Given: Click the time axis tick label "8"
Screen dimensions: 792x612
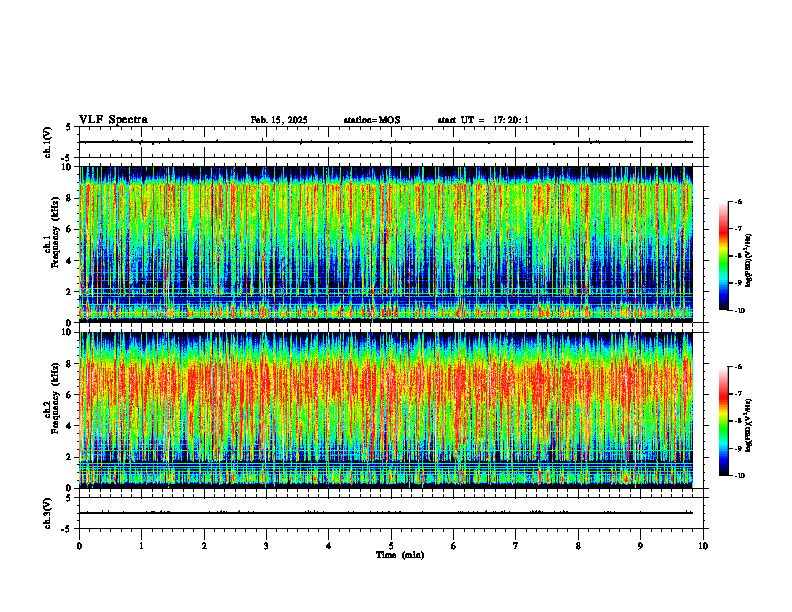Looking at the screenshot, I should 578,546.
